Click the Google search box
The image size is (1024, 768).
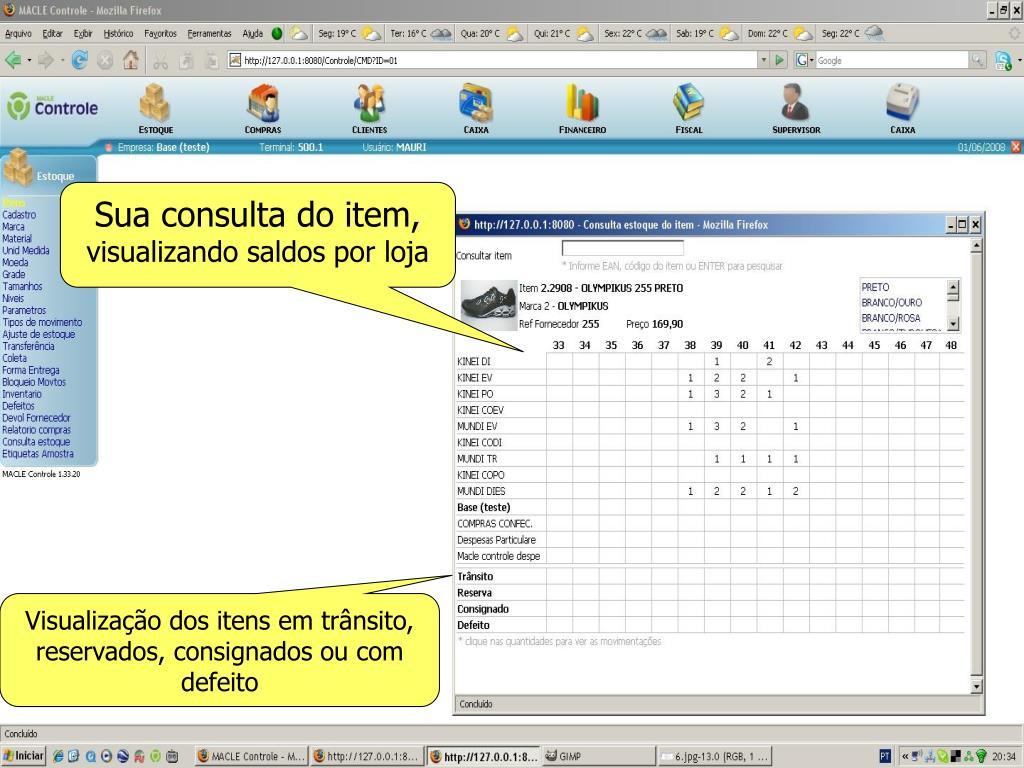(x=891, y=60)
